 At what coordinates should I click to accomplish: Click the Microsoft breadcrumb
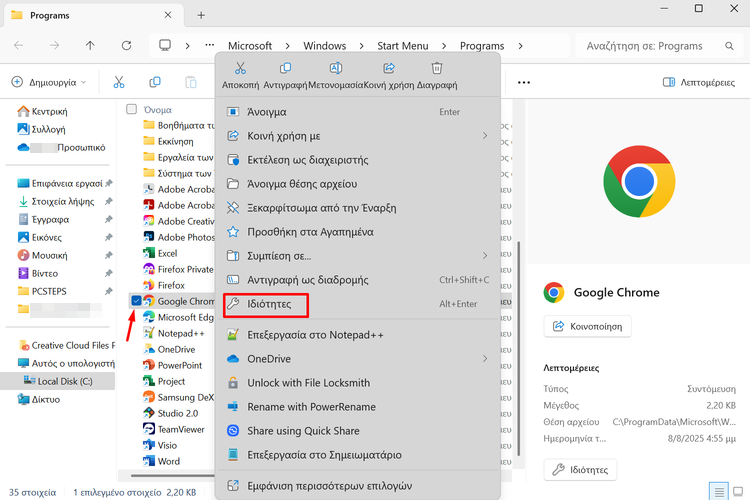click(250, 46)
